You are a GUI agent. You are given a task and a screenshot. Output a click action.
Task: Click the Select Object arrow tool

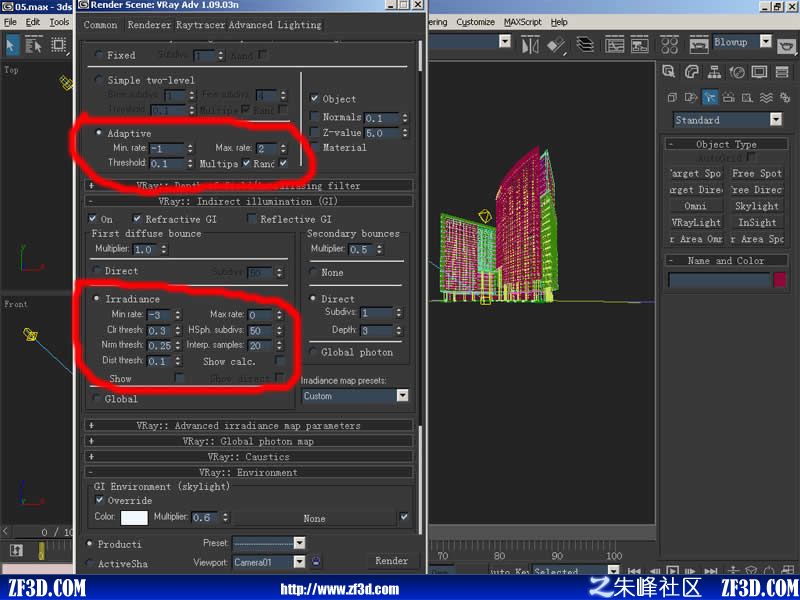[x=11, y=45]
